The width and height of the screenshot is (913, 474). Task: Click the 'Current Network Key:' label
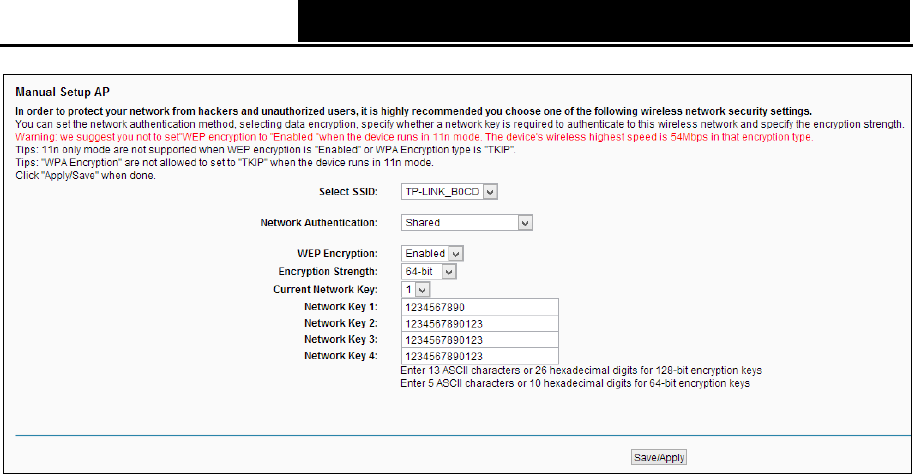[x=325, y=289]
